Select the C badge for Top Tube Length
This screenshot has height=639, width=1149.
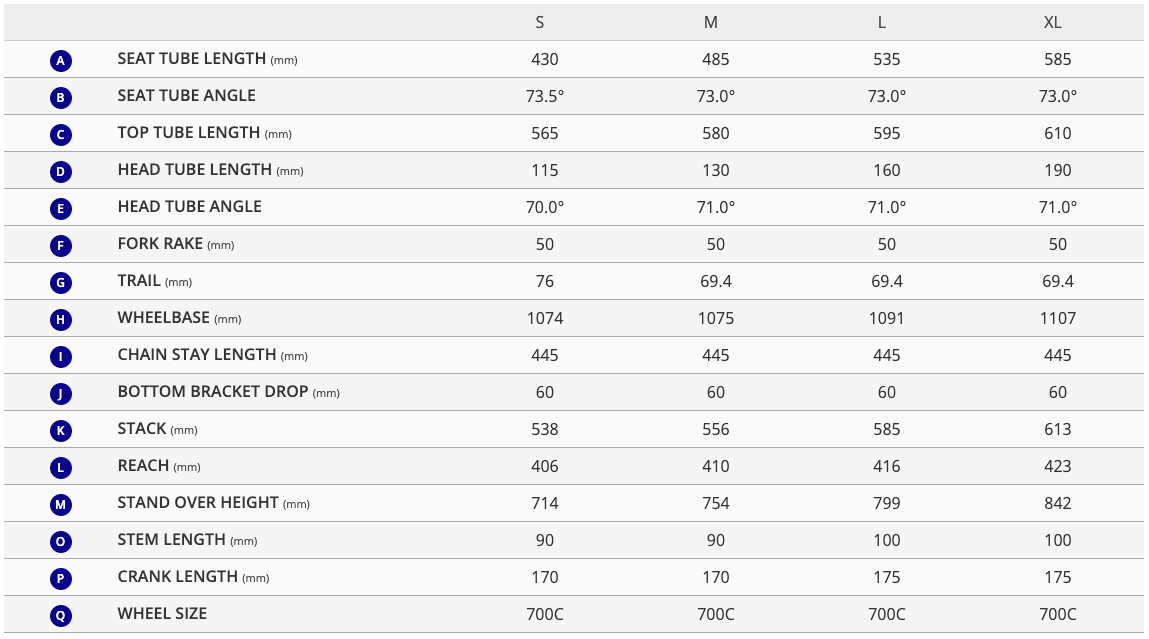tap(61, 134)
